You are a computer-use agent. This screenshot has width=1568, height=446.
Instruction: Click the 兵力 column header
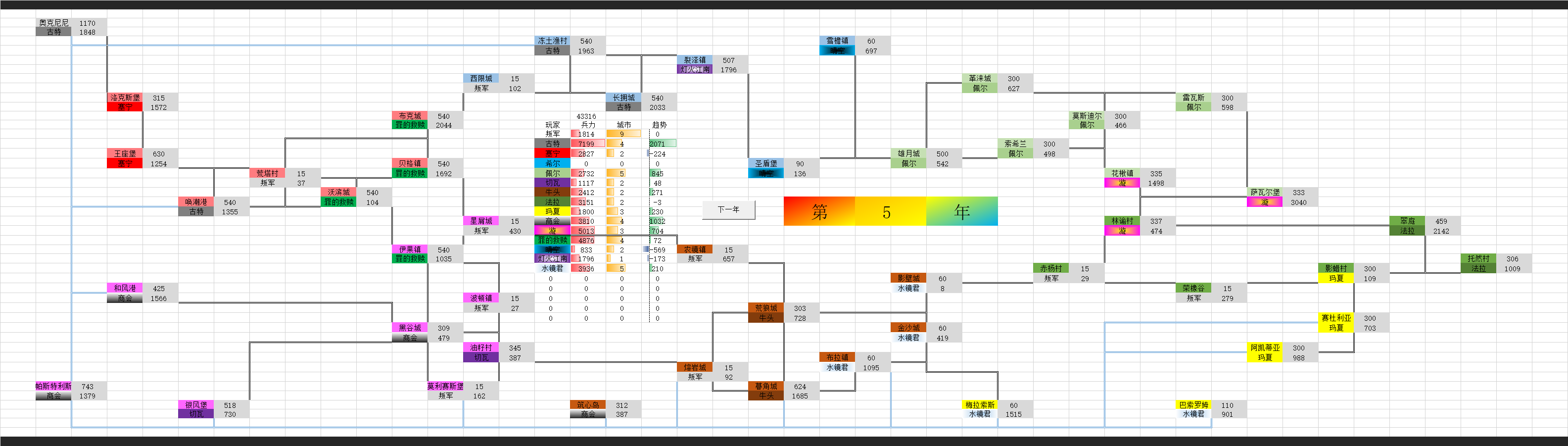click(x=588, y=125)
